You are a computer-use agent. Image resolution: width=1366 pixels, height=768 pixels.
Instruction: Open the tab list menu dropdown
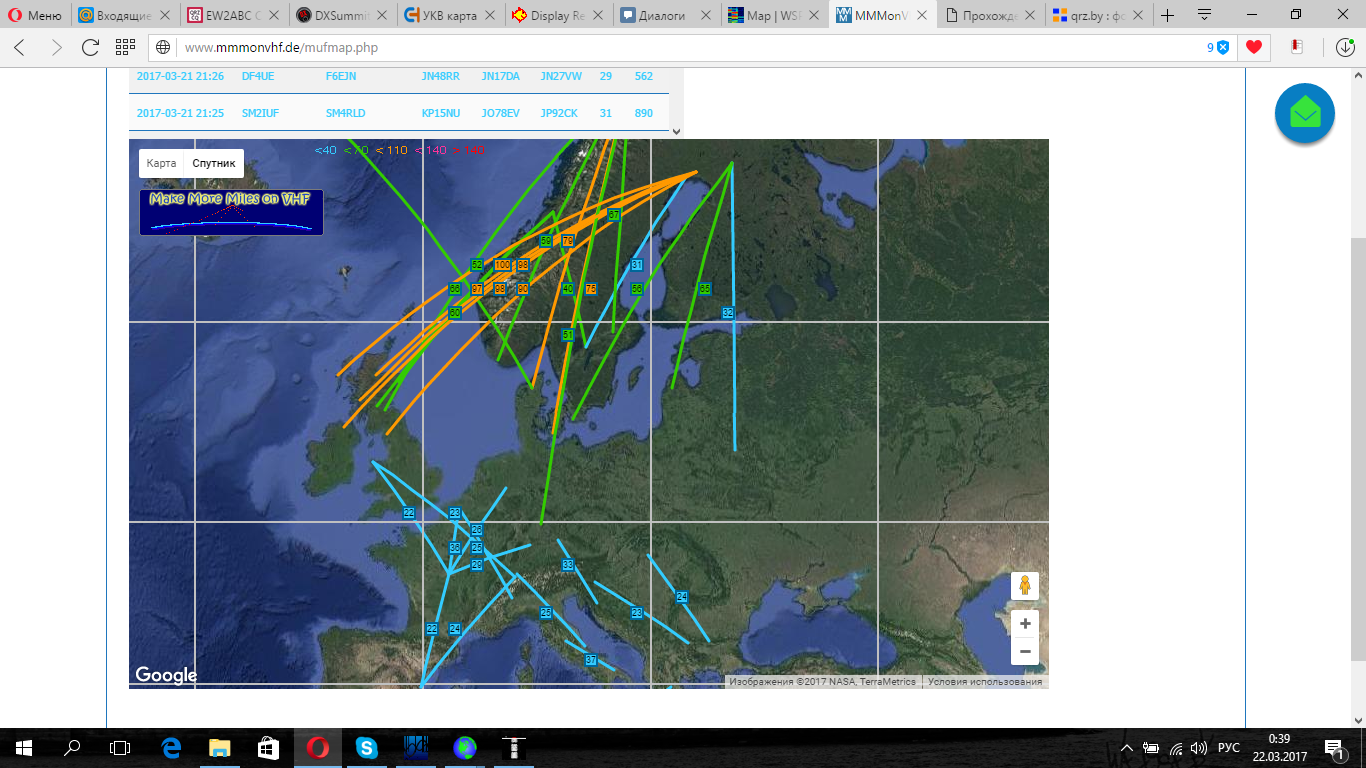point(1204,15)
